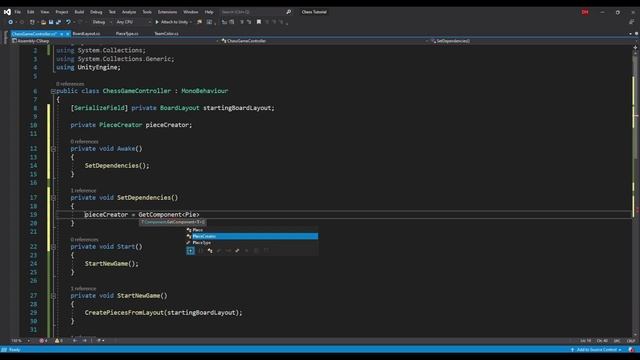Select PieceCreator in the IntelliSense list

click(252, 236)
